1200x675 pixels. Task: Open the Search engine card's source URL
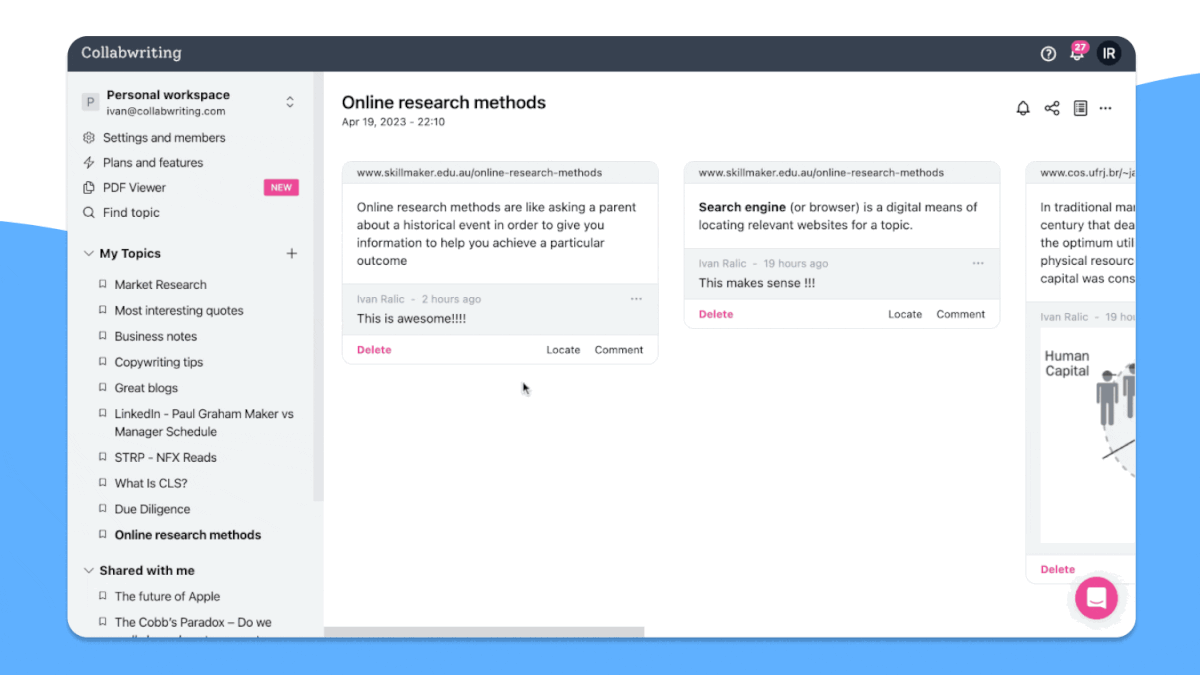point(821,173)
